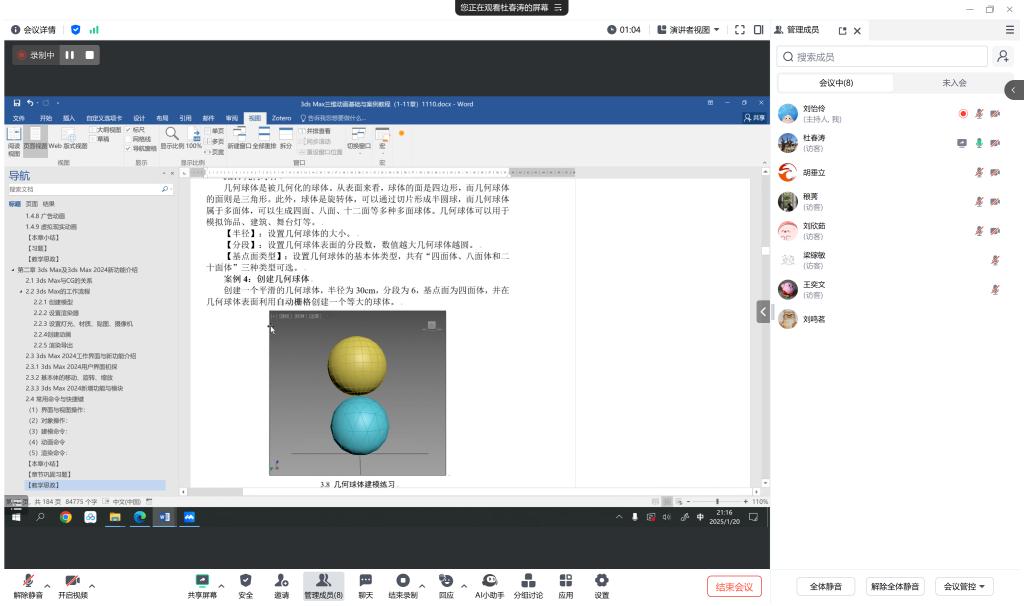Open the 设置 (settings) icon
Image resolution: width=1024 pixels, height=606 pixels.
coord(601,581)
